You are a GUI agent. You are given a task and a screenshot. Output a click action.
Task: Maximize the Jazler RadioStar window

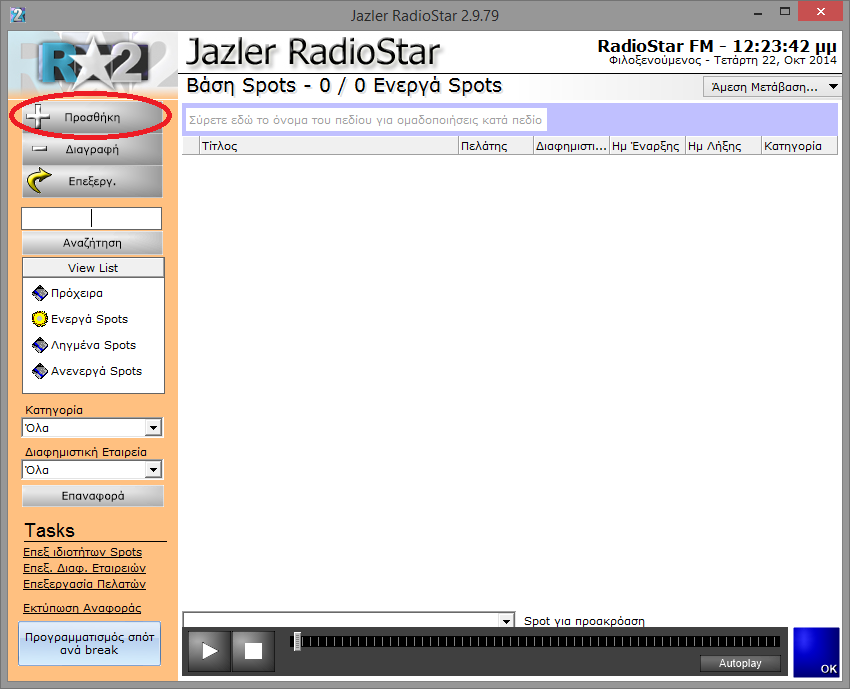click(x=784, y=12)
